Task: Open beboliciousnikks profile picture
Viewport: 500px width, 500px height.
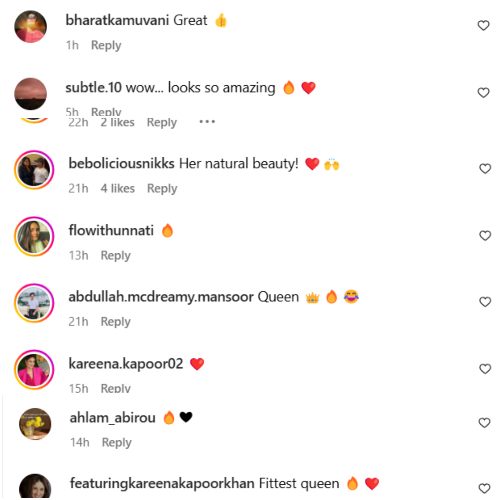Action: 34,170
